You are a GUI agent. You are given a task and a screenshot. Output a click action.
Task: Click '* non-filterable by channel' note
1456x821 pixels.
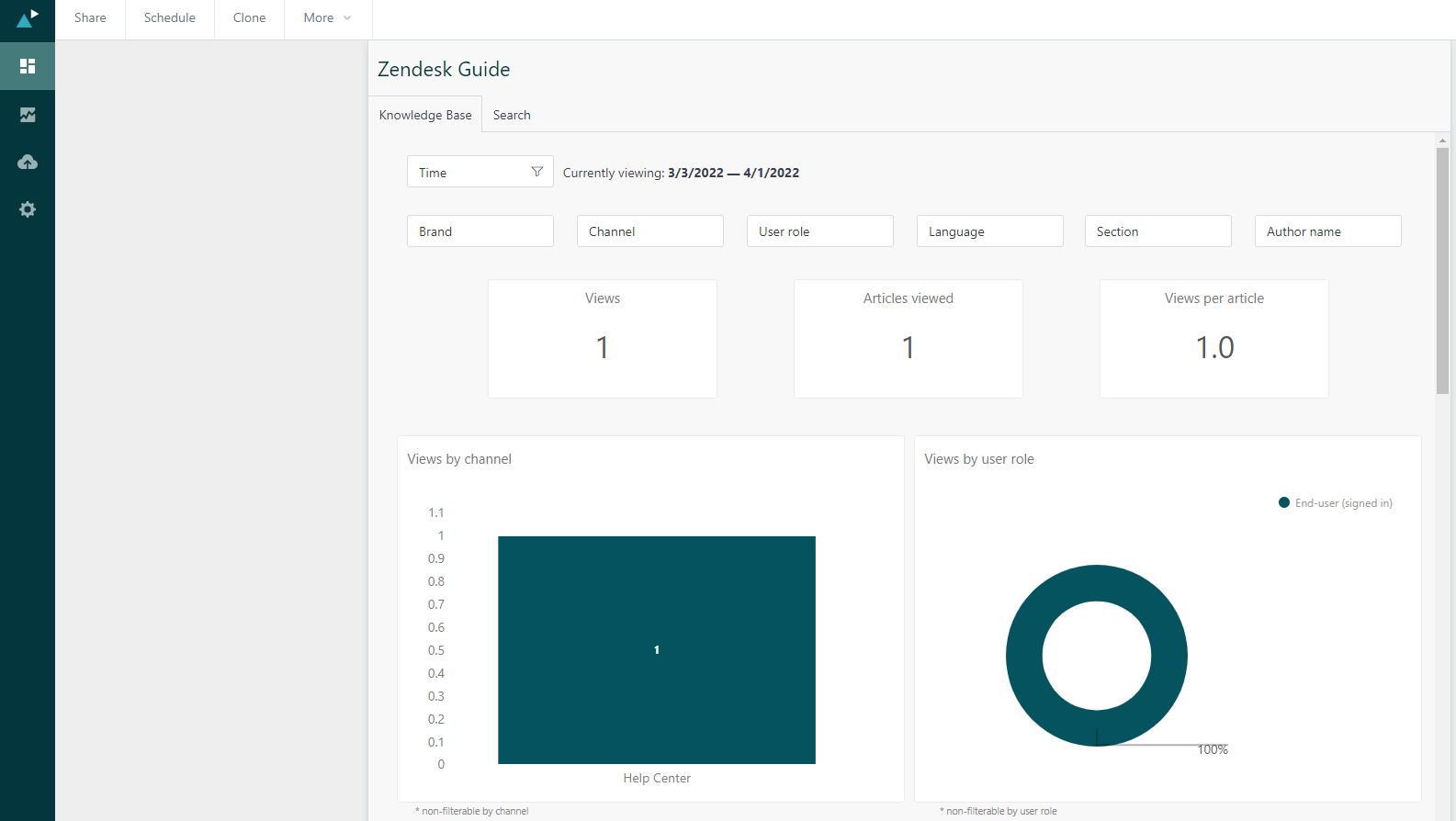pyautogui.click(x=471, y=811)
